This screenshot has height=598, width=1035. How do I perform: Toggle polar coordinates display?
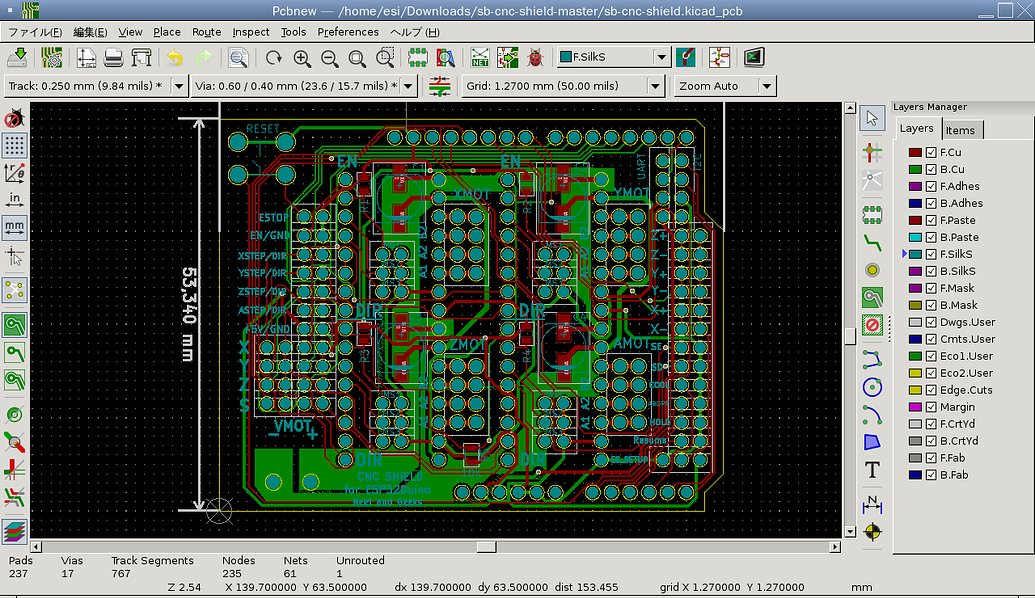click(x=13, y=173)
